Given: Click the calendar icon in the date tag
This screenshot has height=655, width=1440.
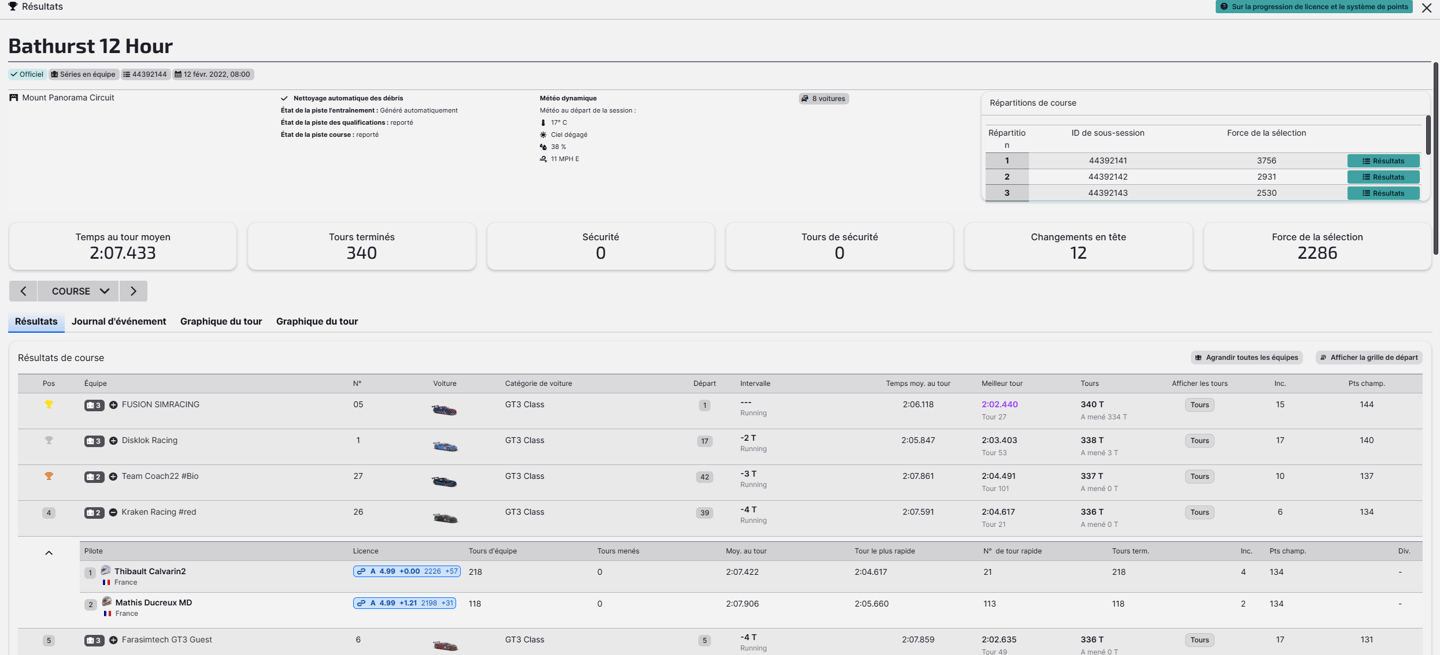Looking at the screenshot, I should click(178, 74).
